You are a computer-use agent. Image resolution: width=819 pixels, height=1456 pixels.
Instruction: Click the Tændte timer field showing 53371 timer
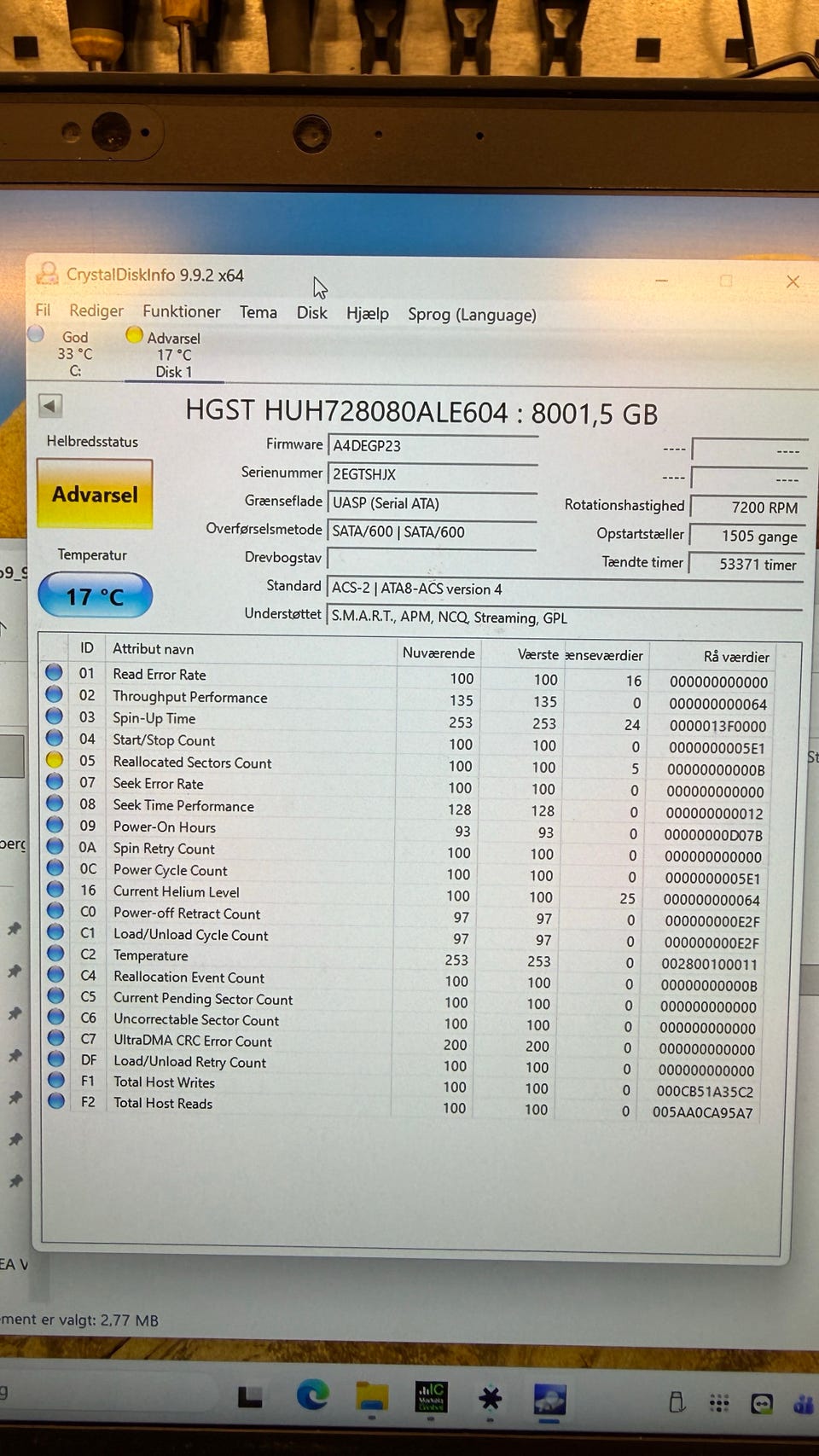(x=746, y=564)
